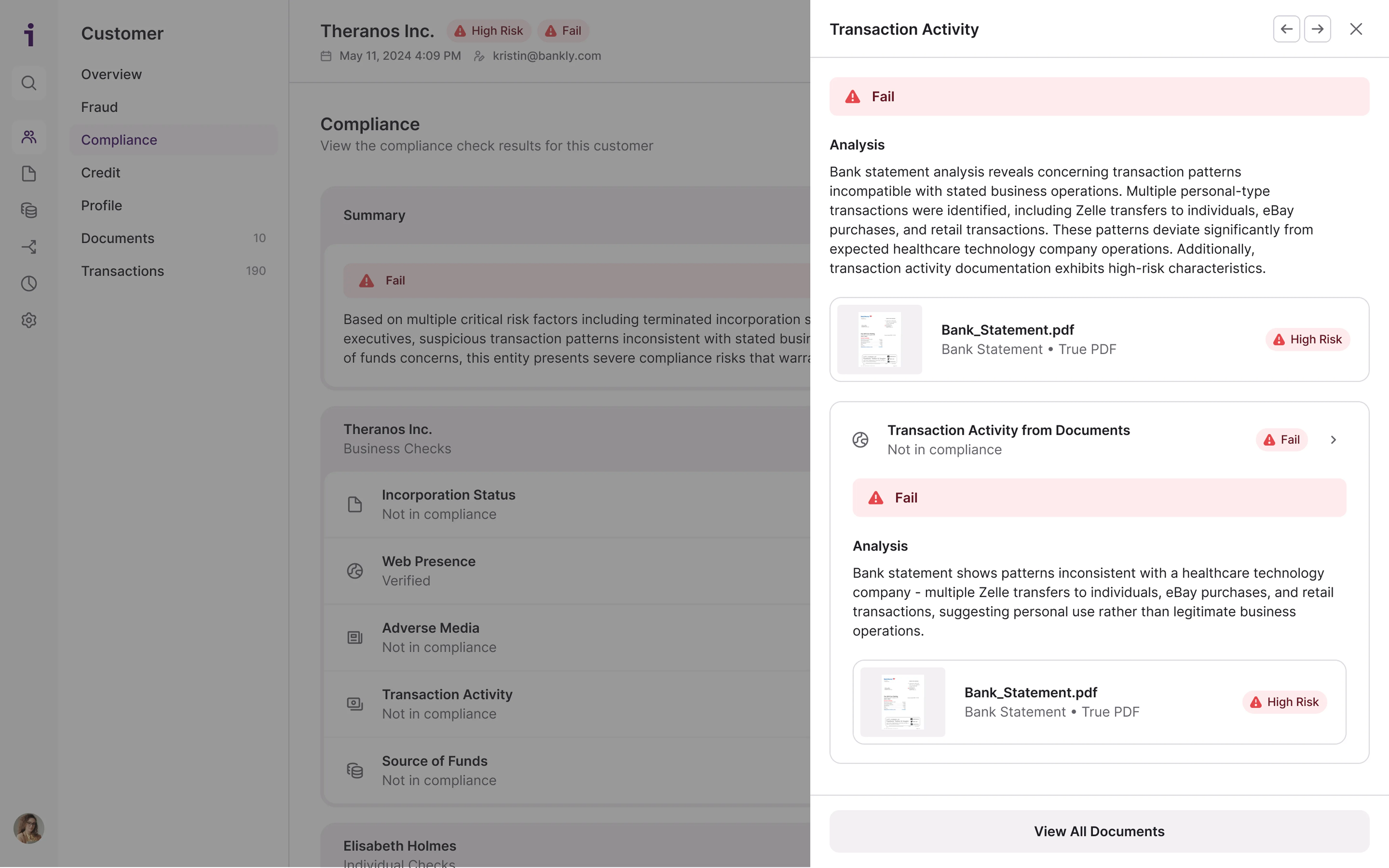Click the Transaction Activity row icon
This screenshot has width=1389, height=868.
(x=355, y=704)
